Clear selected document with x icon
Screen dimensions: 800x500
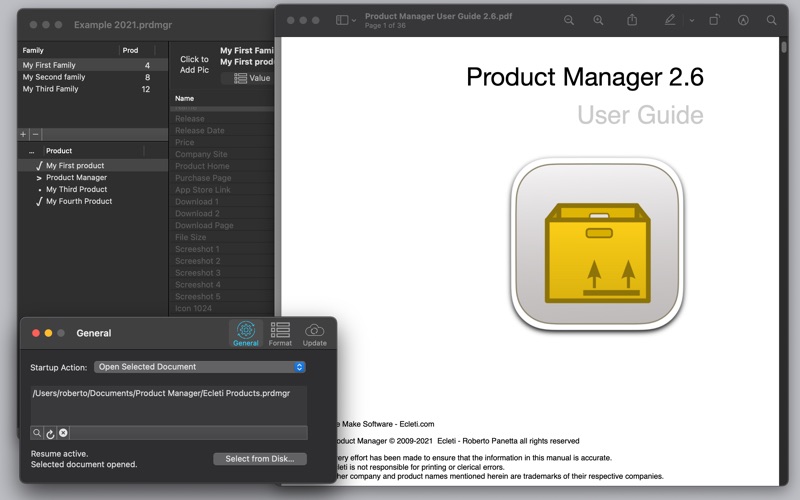(63, 433)
